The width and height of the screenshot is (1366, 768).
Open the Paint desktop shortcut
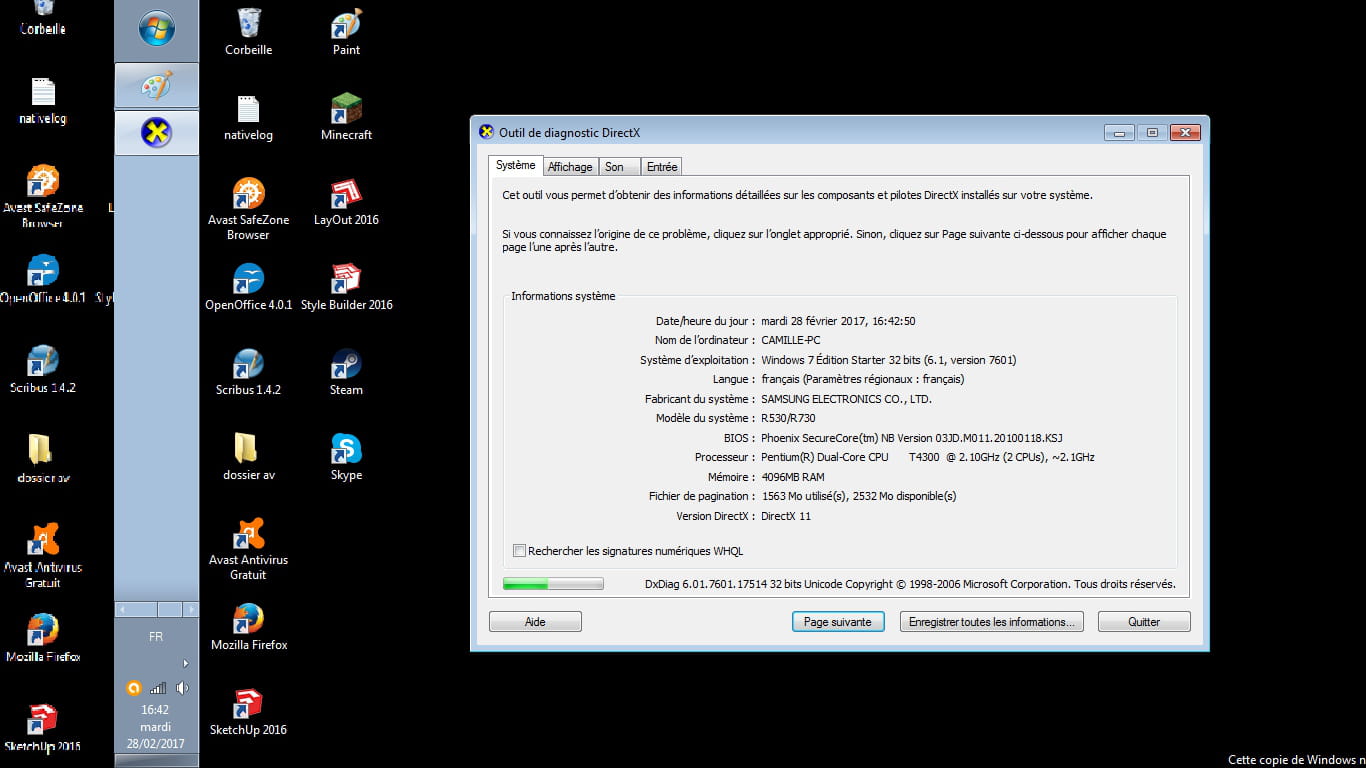(346, 32)
